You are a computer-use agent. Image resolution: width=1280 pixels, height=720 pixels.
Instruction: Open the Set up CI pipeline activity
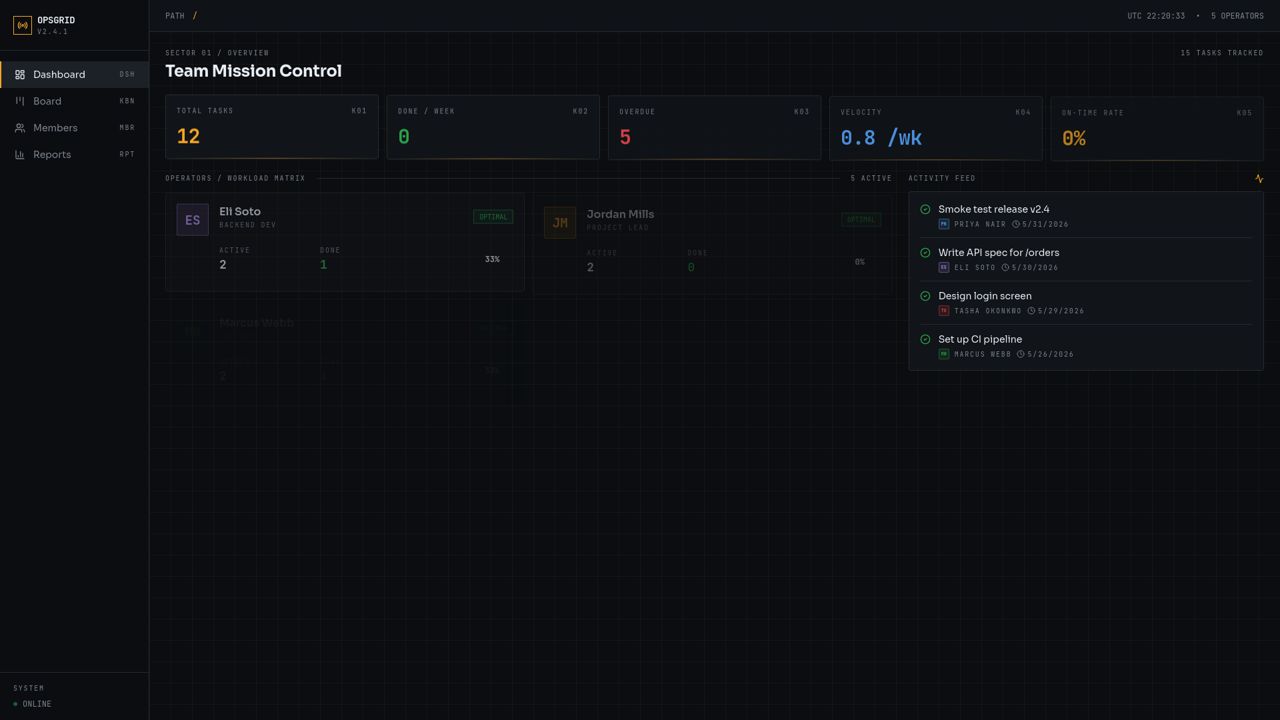click(980, 339)
